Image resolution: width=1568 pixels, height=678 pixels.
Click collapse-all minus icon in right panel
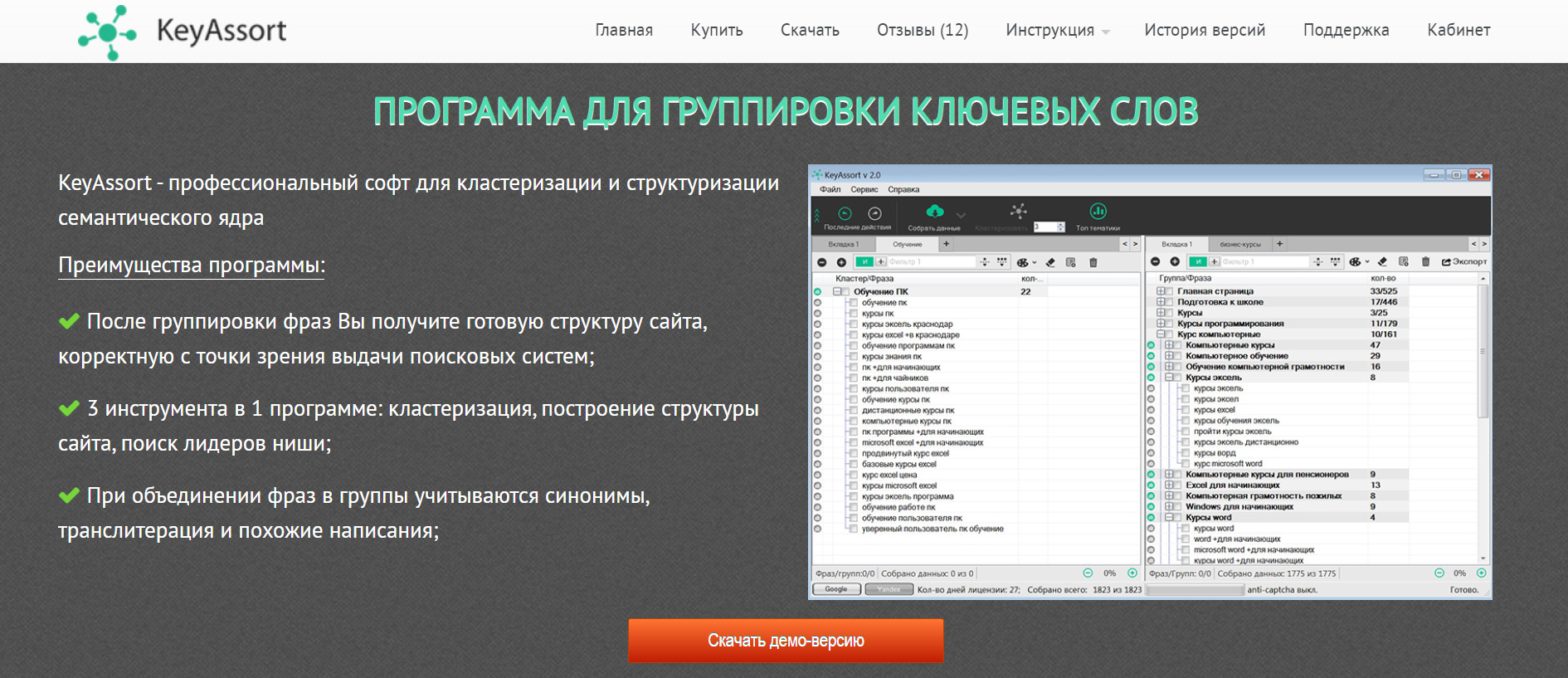pos(1155,261)
